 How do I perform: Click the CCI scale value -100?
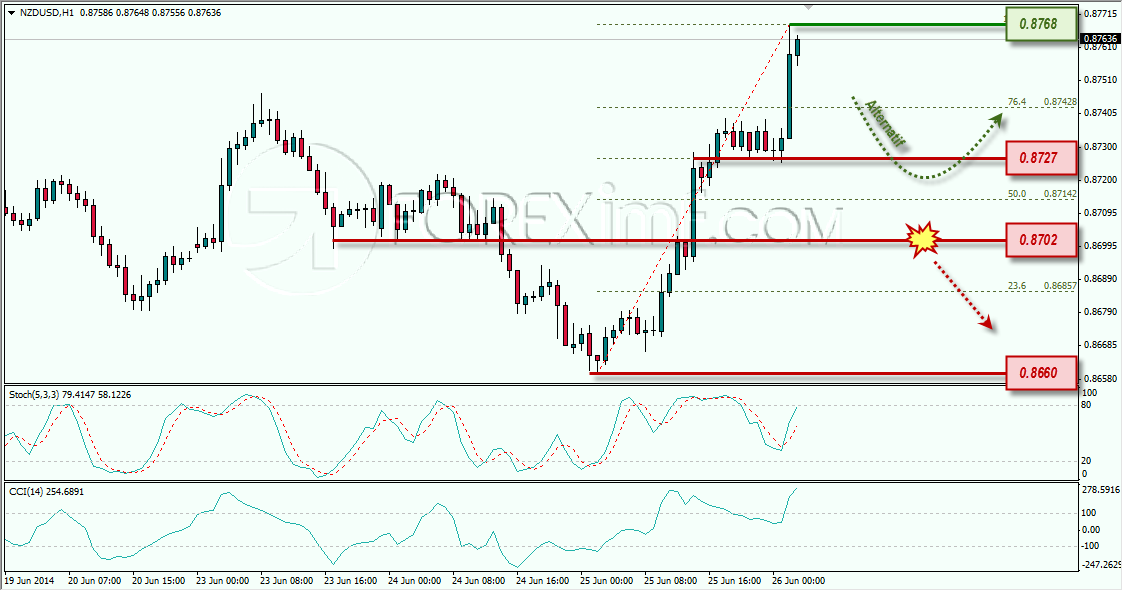pos(1090,547)
